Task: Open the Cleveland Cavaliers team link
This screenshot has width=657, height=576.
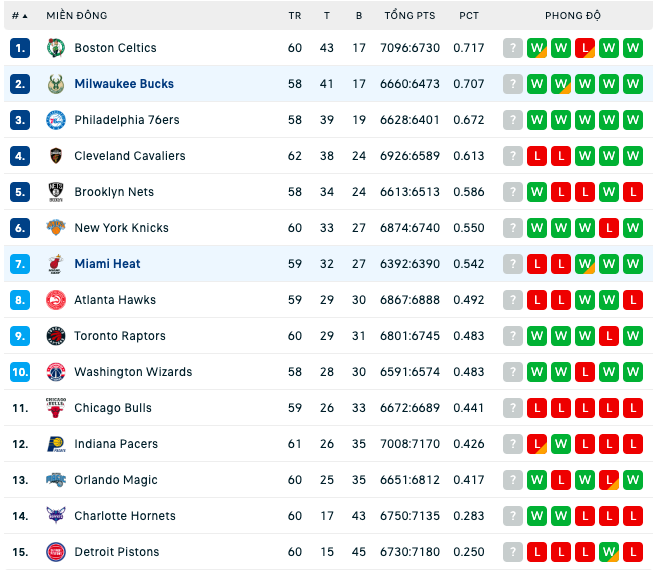Action: (x=129, y=156)
